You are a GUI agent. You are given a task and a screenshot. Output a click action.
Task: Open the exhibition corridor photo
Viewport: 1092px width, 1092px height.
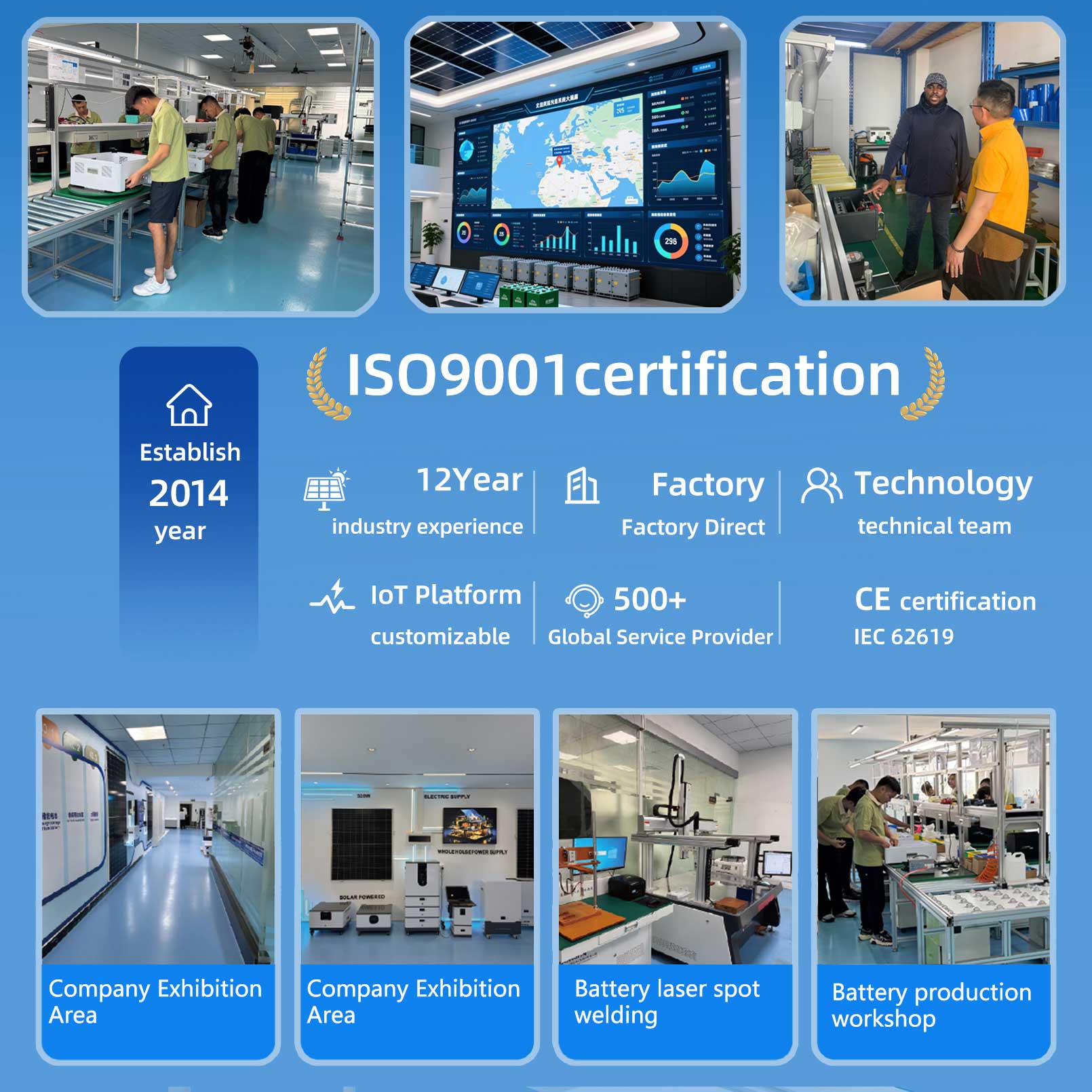[x=158, y=838]
